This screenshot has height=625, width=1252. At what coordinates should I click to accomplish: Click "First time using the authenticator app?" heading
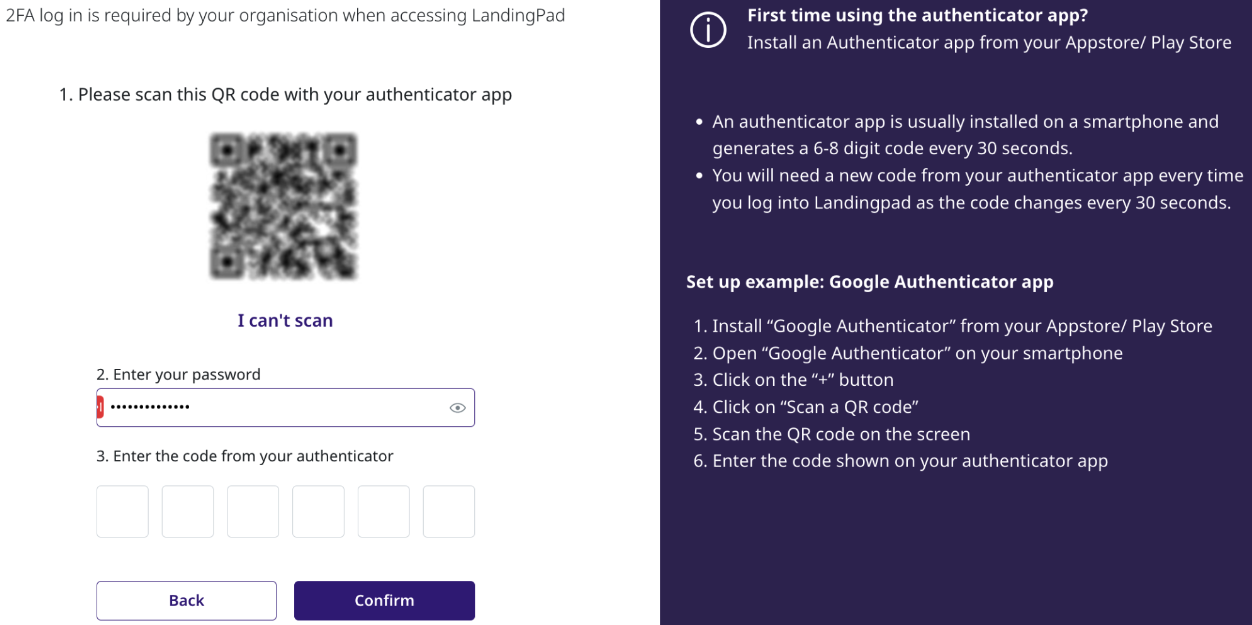click(x=917, y=16)
